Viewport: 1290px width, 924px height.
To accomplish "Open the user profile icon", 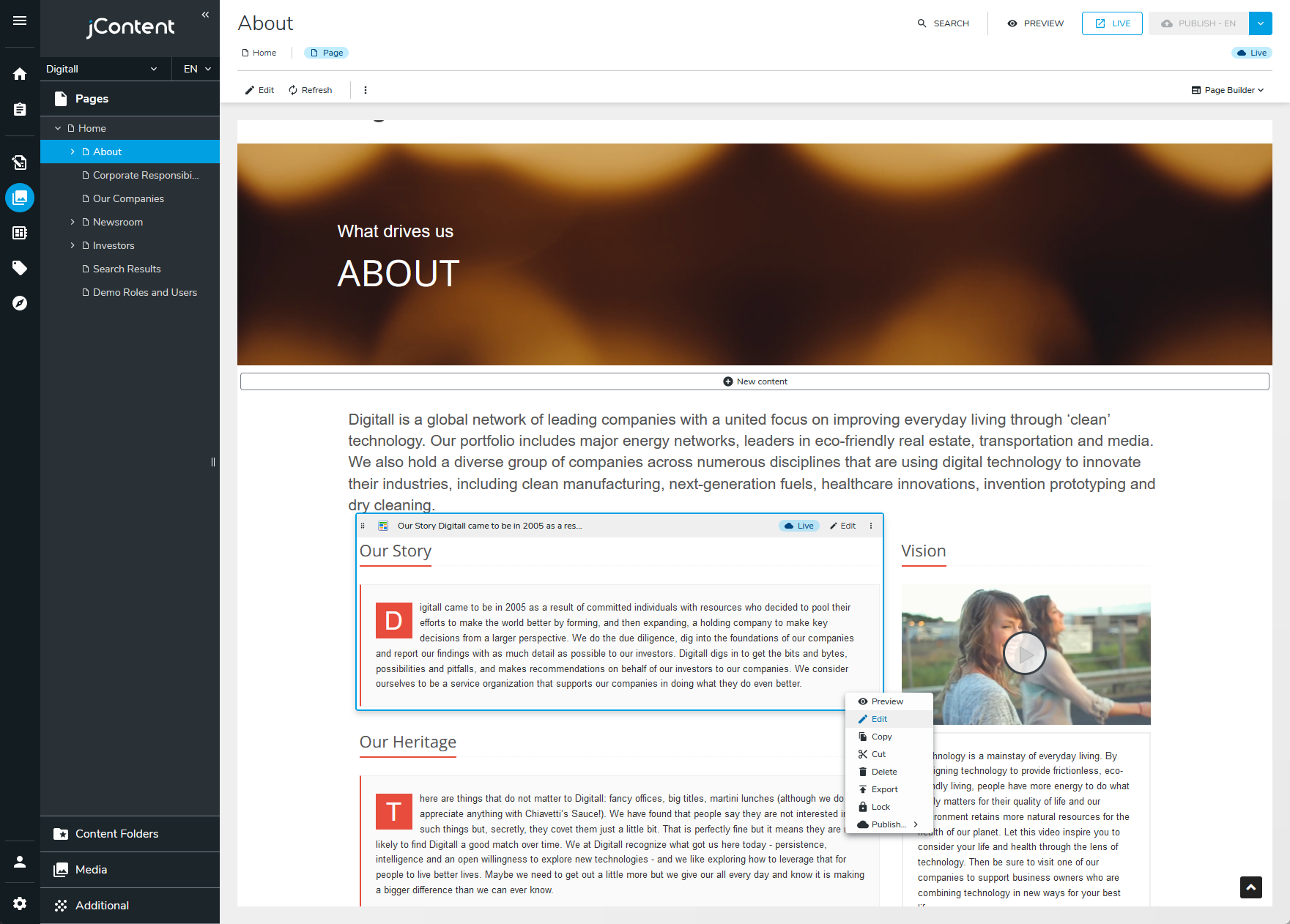I will 20,862.
